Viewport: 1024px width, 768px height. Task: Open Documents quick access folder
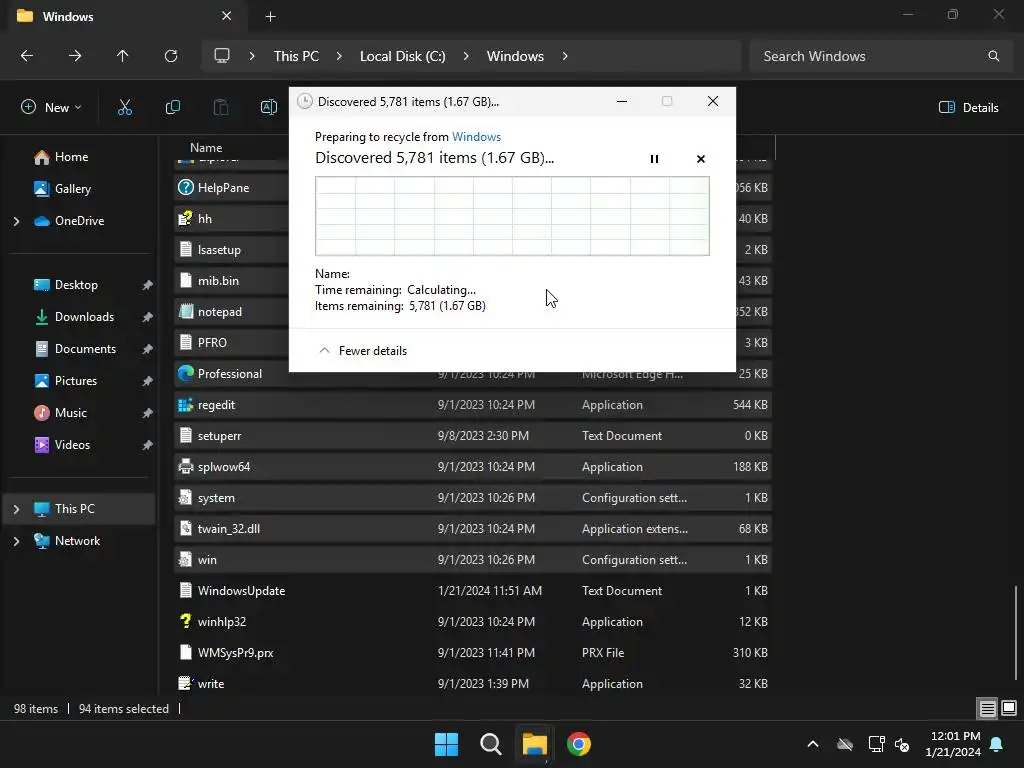click(74, 349)
